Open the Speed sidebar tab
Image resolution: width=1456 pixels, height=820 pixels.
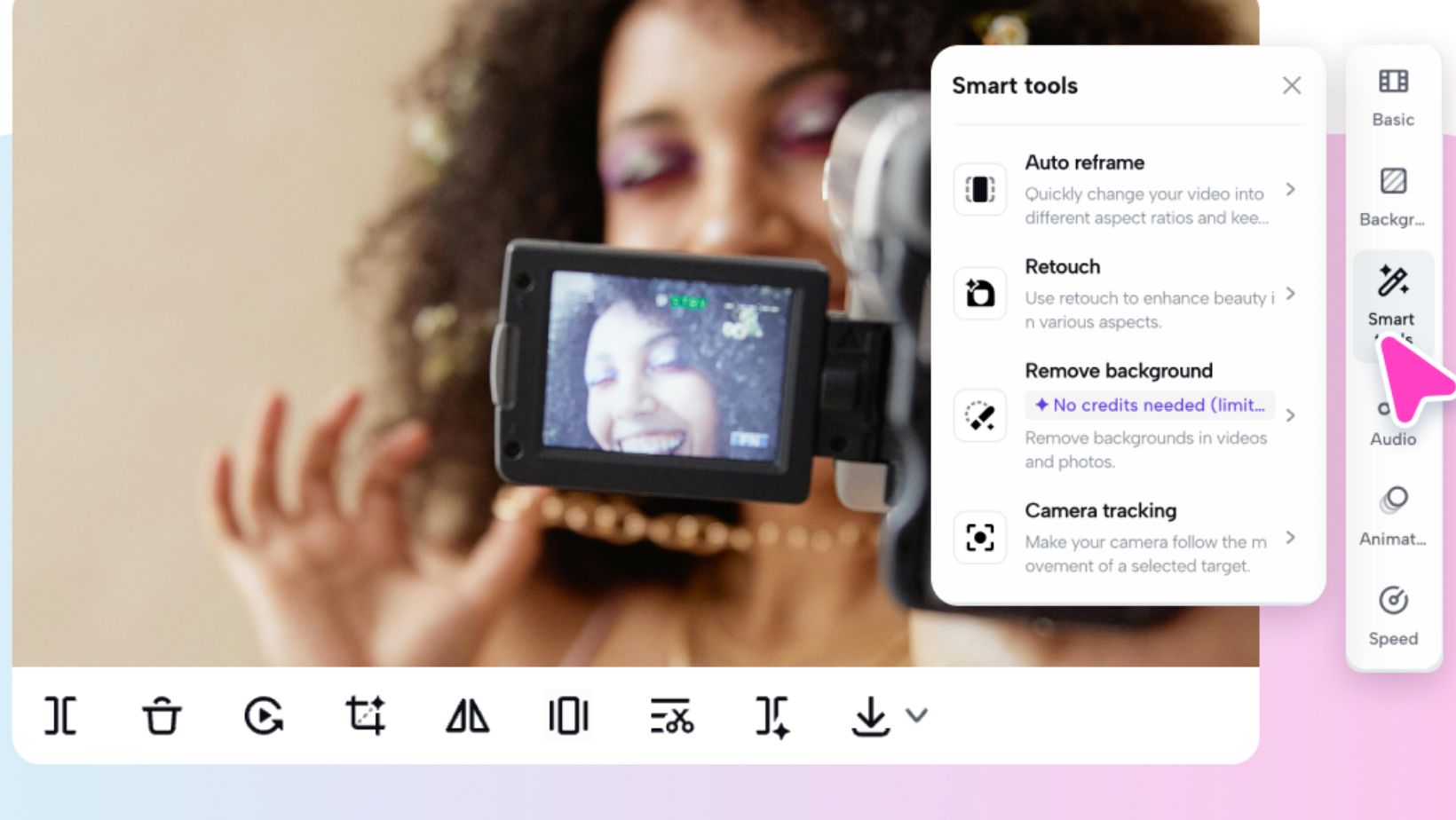[x=1393, y=615]
